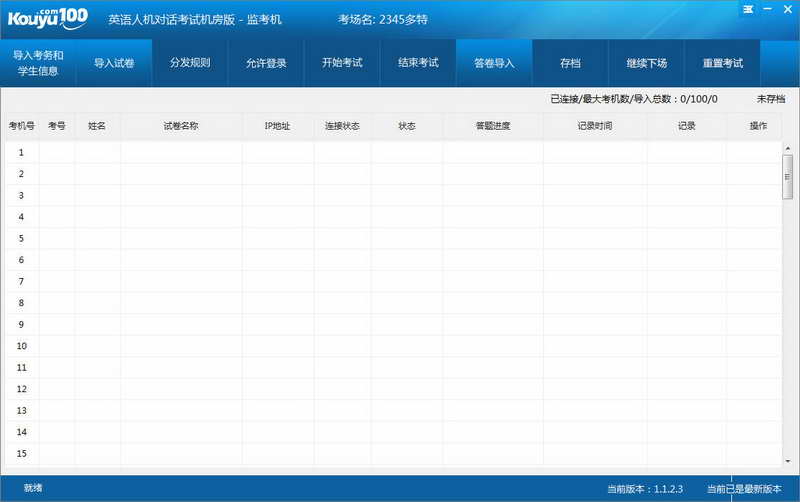Sort by 考机号 column header
Image resolution: width=800 pixels, height=502 pixels.
click(22, 126)
